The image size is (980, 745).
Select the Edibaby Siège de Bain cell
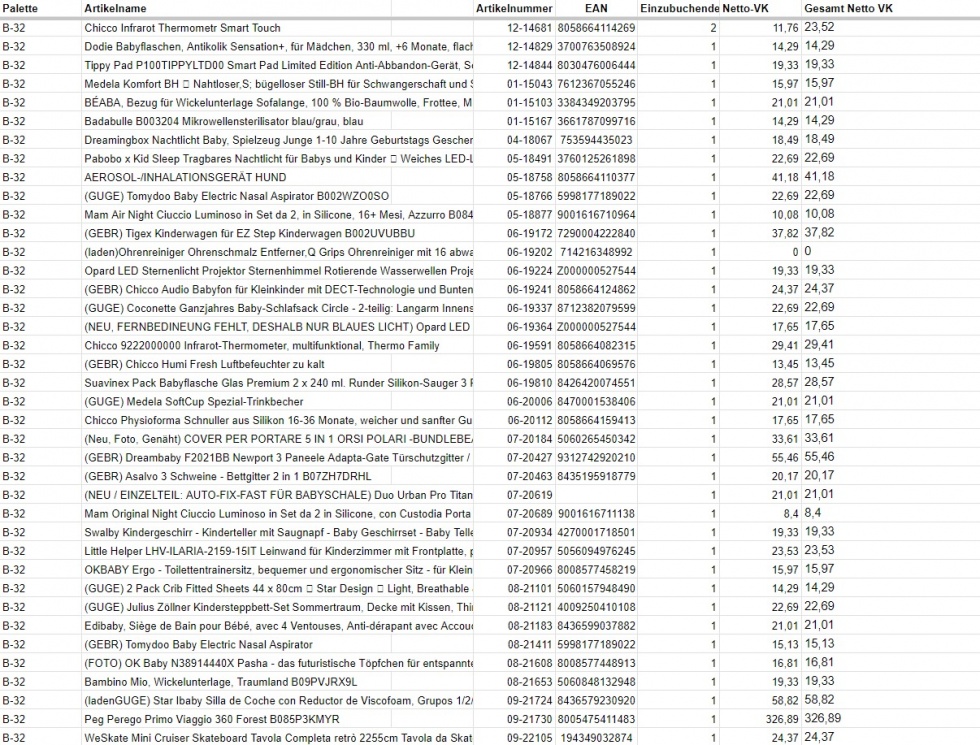(x=279, y=626)
